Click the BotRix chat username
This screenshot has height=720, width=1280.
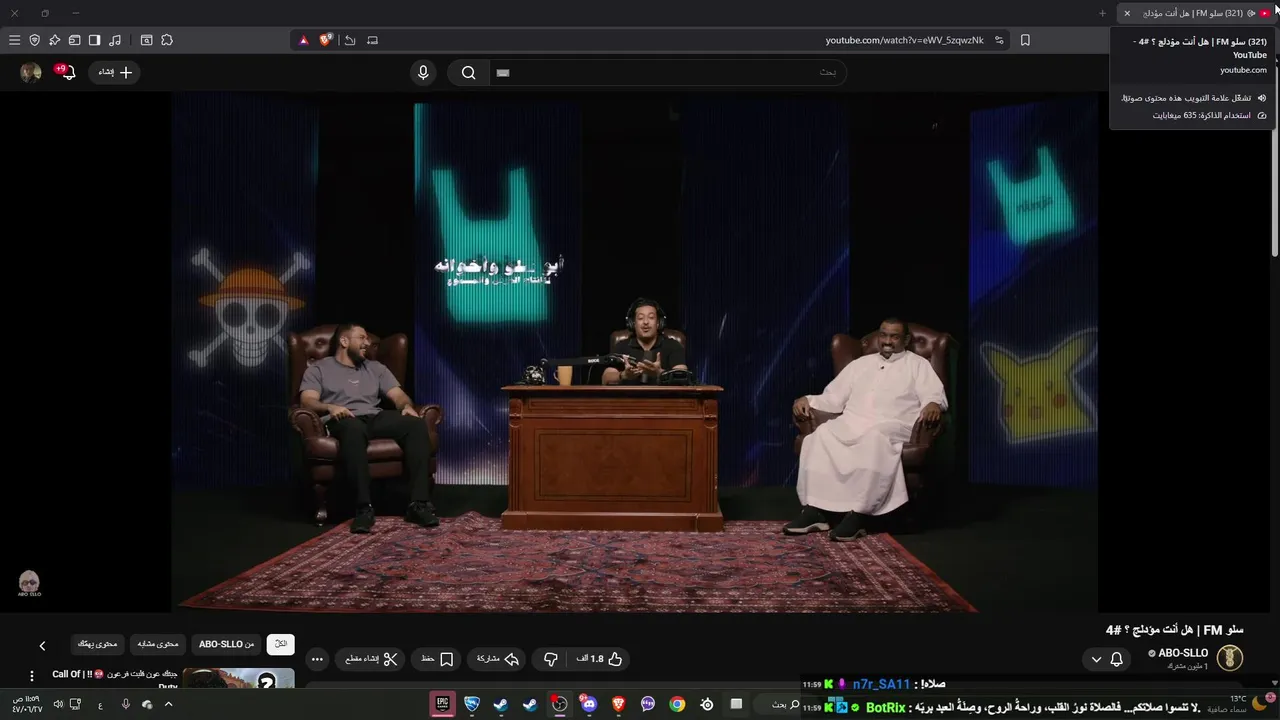[x=885, y=707]
